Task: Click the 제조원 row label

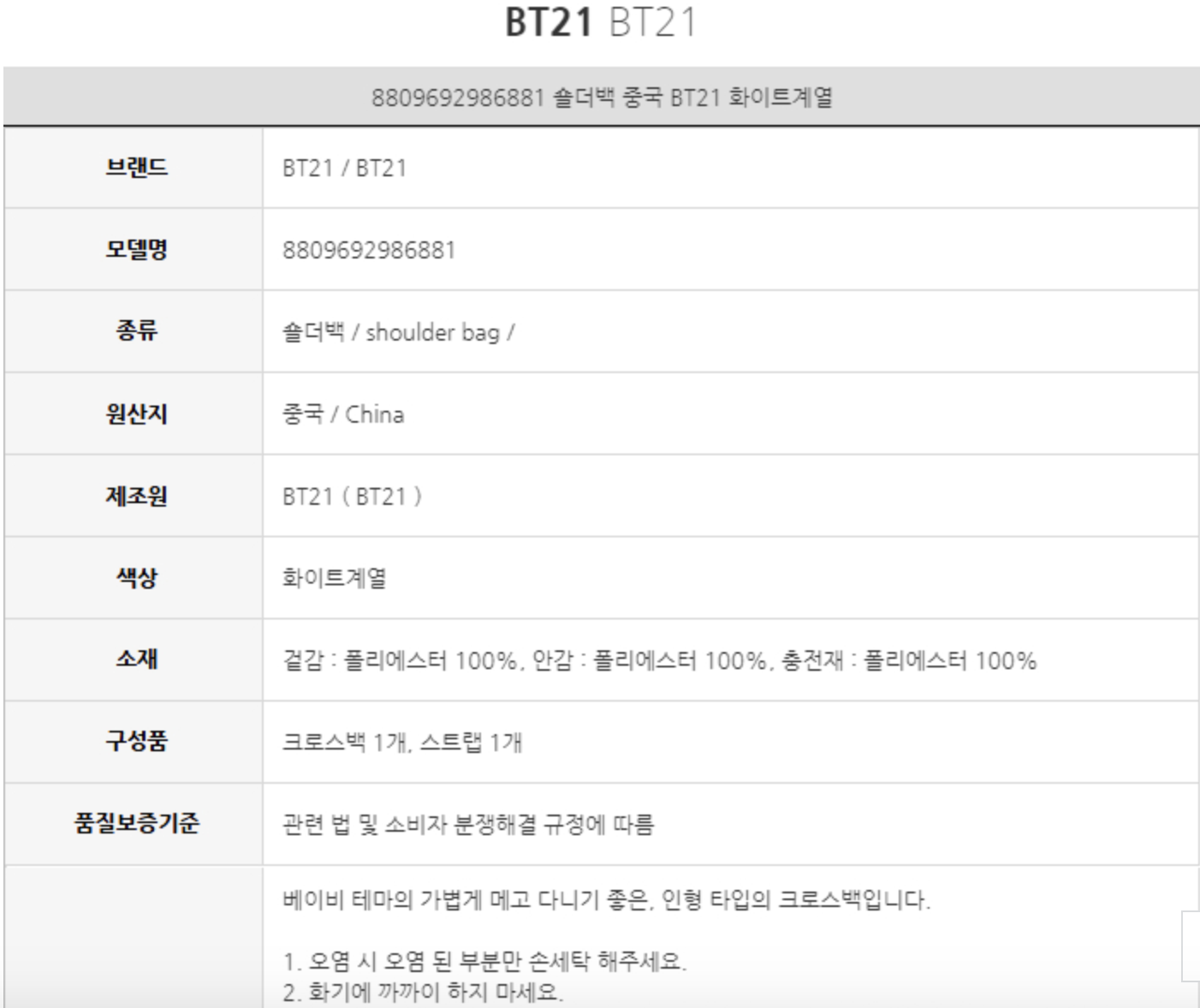Action: click(136, 495)
